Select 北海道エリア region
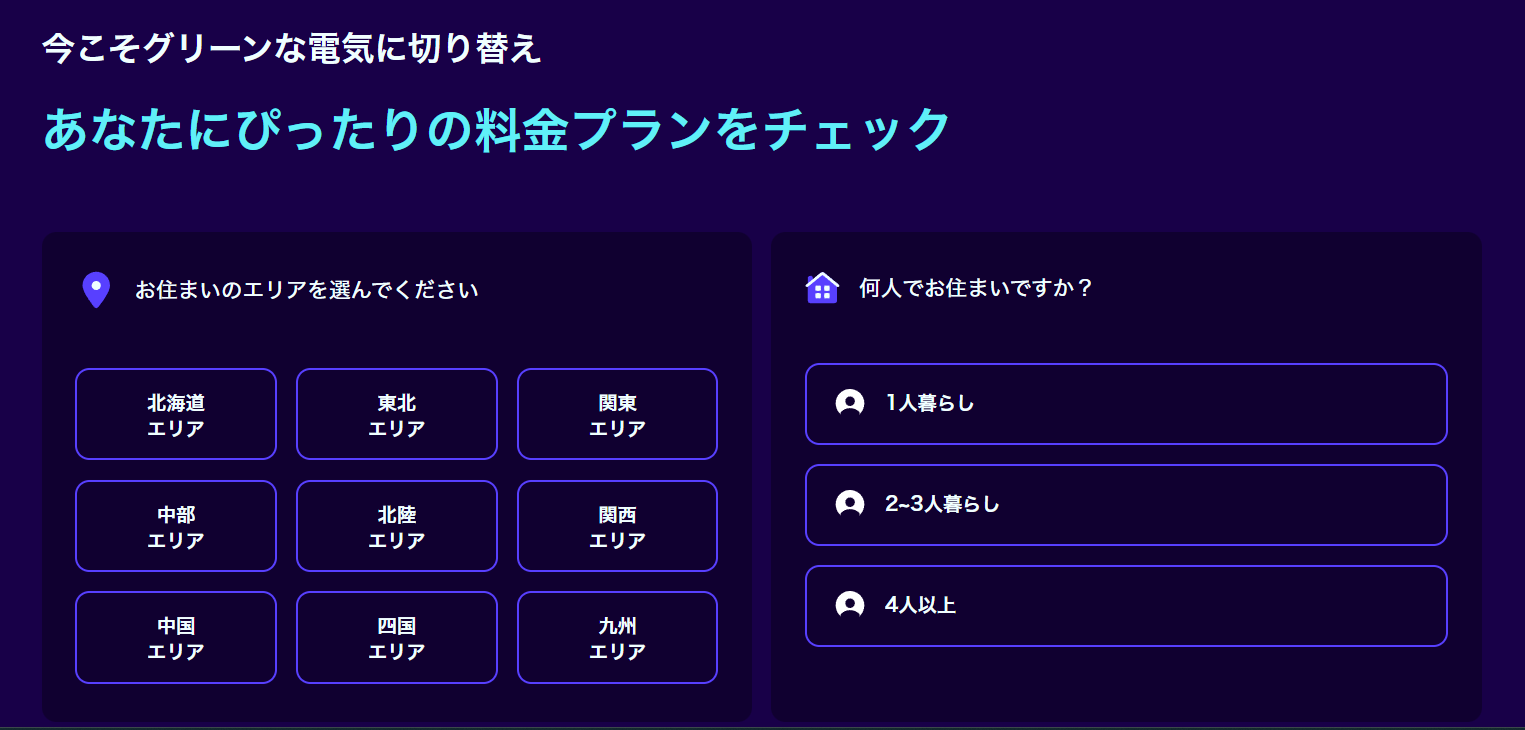The image size is (1525, 730). pos(176,414)
